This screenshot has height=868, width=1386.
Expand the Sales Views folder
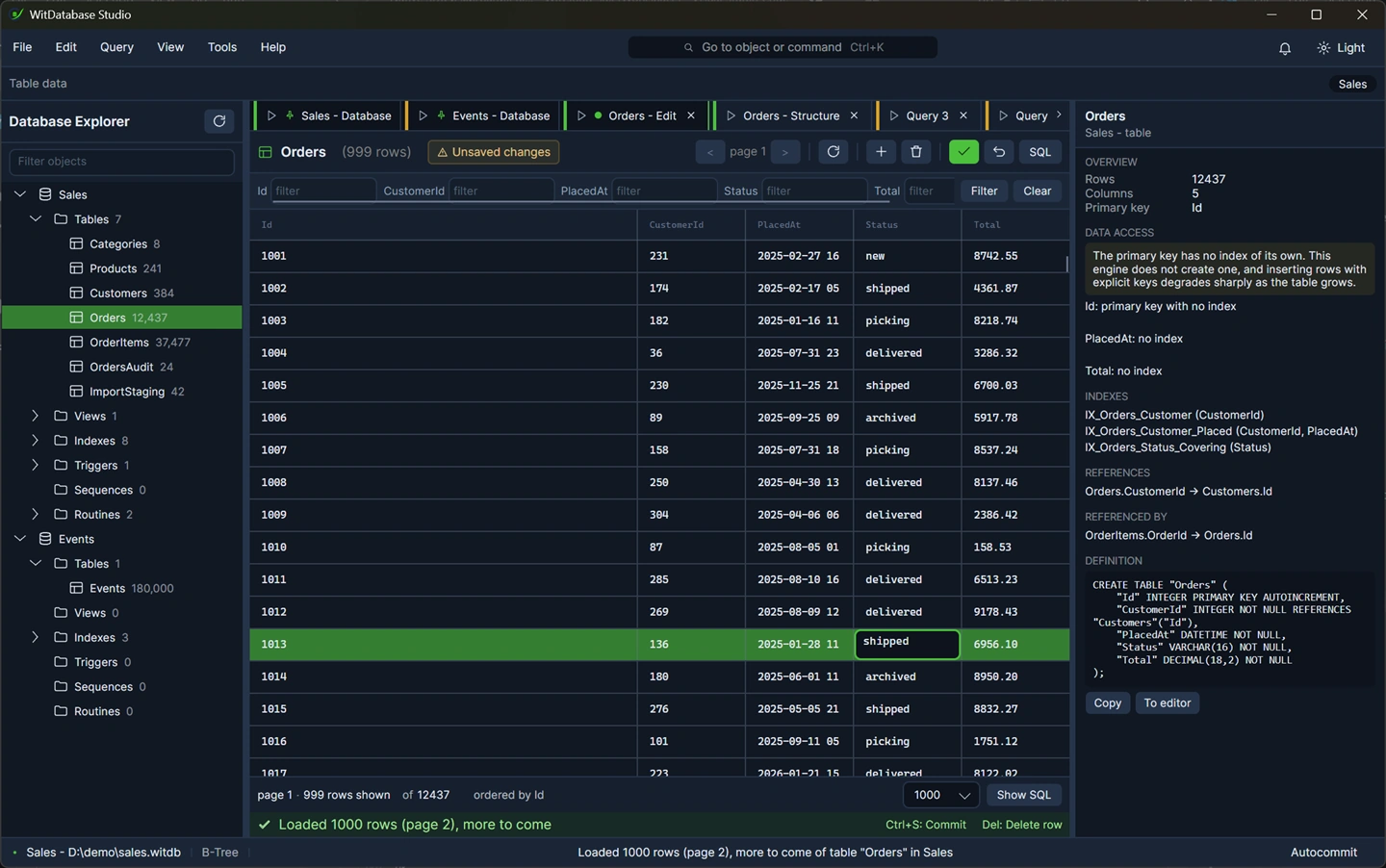[36, 416]
